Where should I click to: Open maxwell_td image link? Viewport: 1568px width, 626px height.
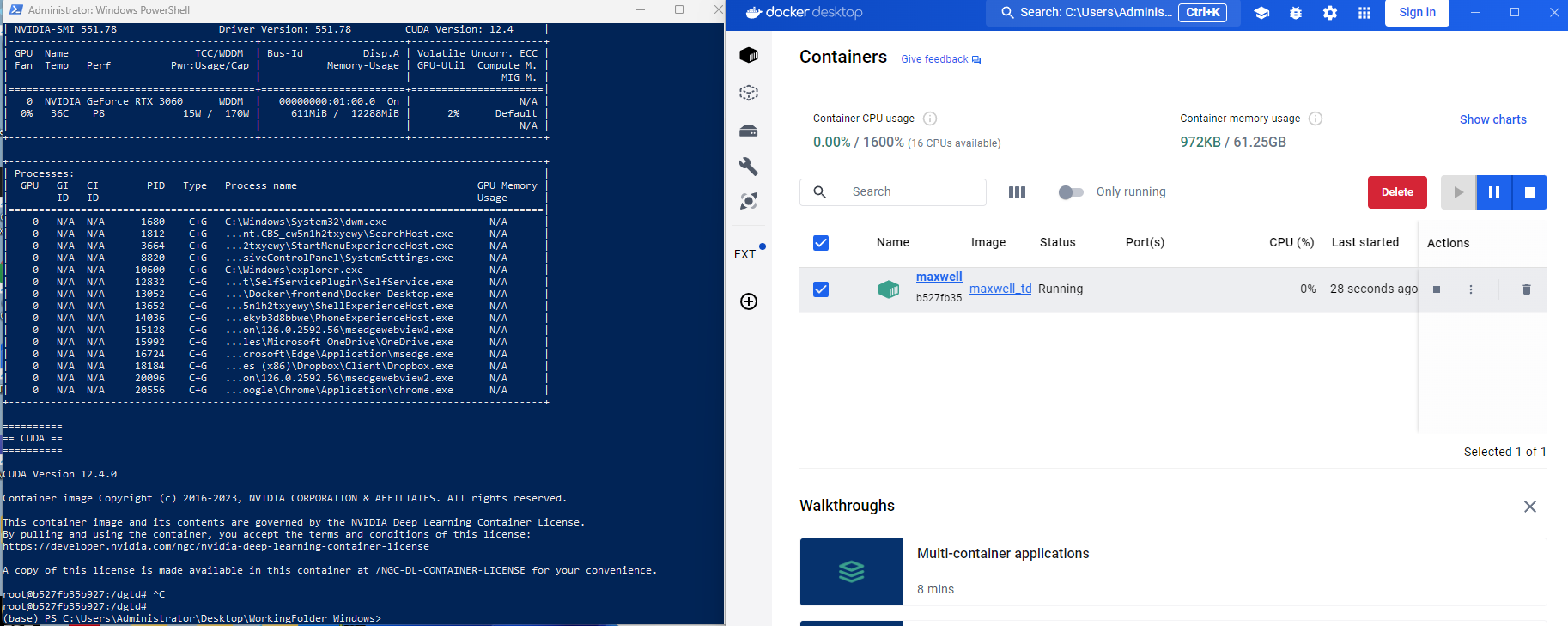tap(1000, 289)
